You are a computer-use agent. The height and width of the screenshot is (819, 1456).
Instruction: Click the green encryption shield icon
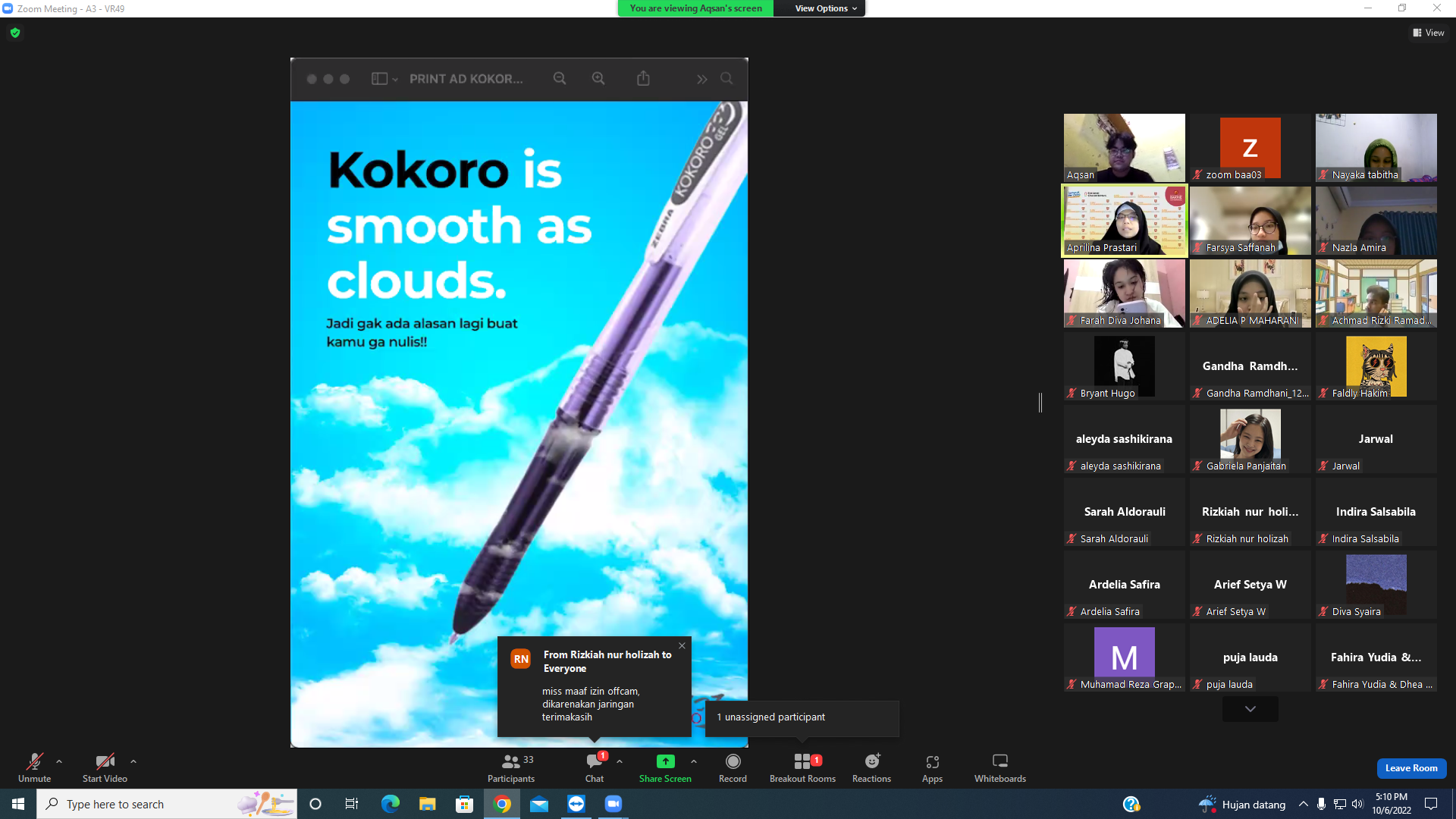[15, 33]
